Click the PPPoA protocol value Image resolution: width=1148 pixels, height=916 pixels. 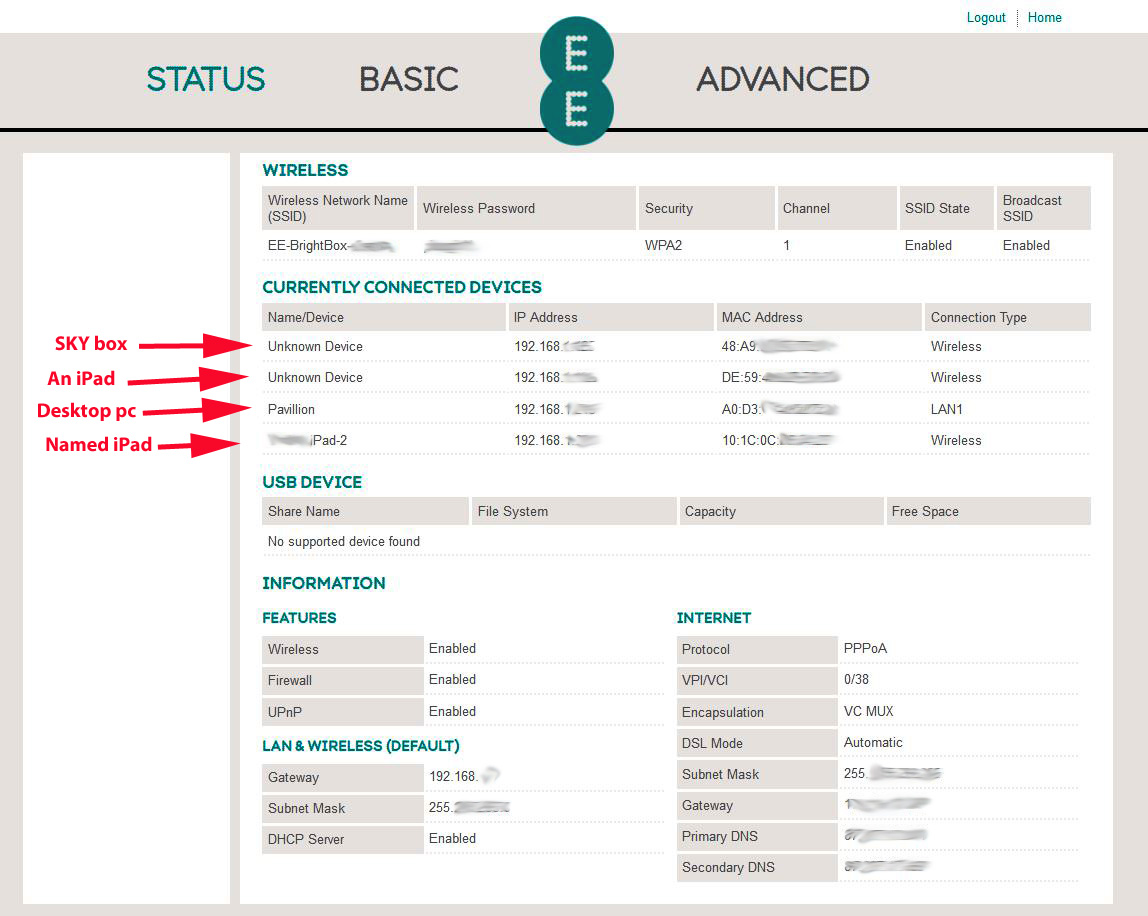[865, 648]
